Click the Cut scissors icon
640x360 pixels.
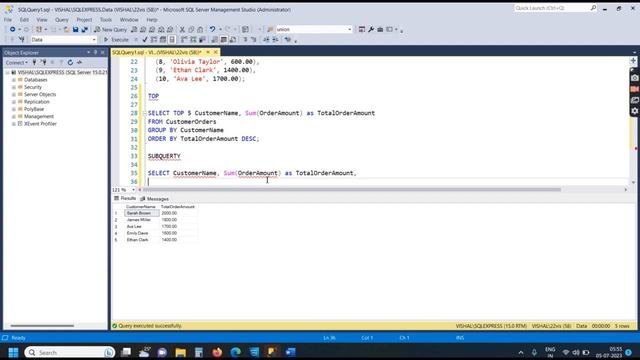(182, 29)
